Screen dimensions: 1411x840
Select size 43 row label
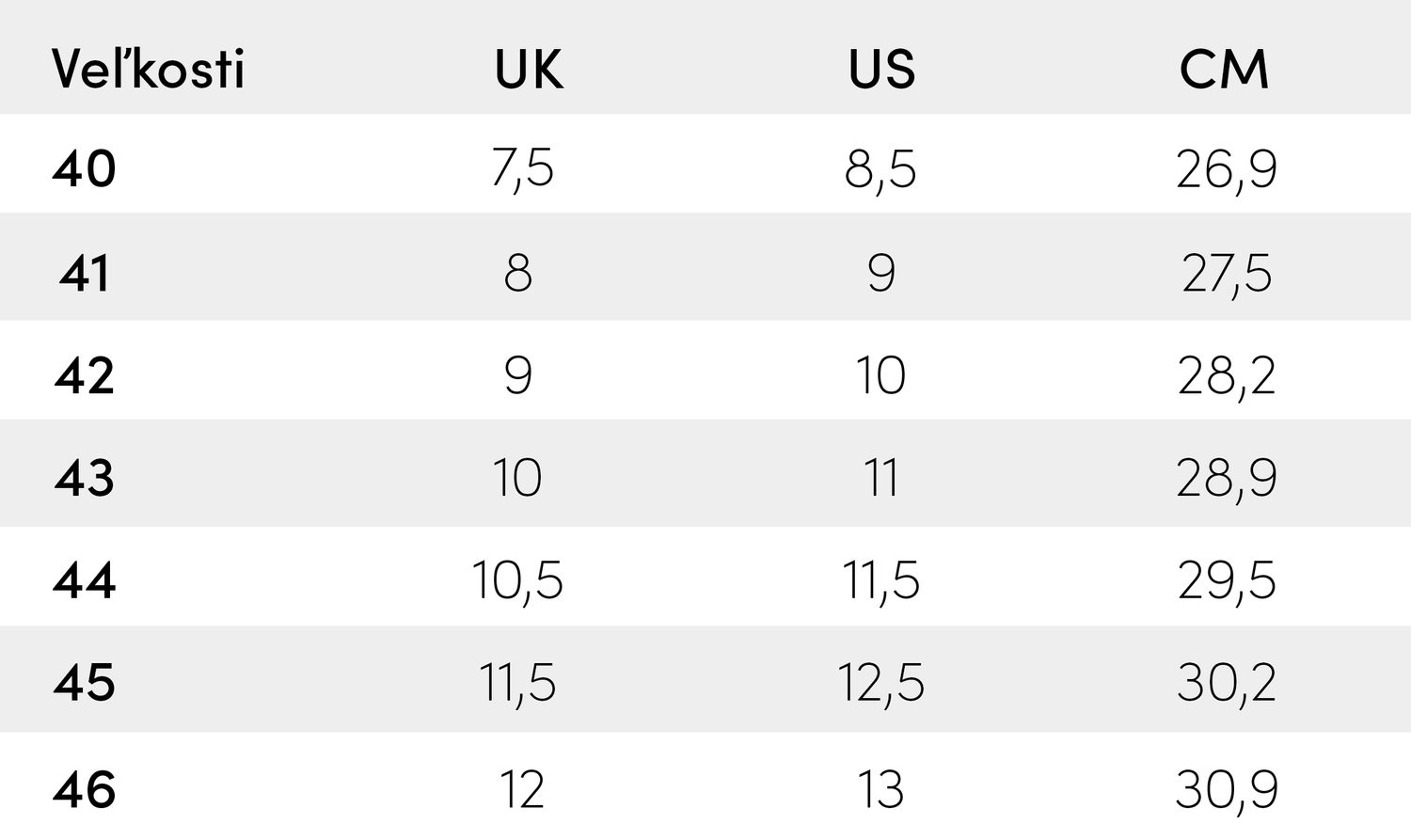point(85,478)
